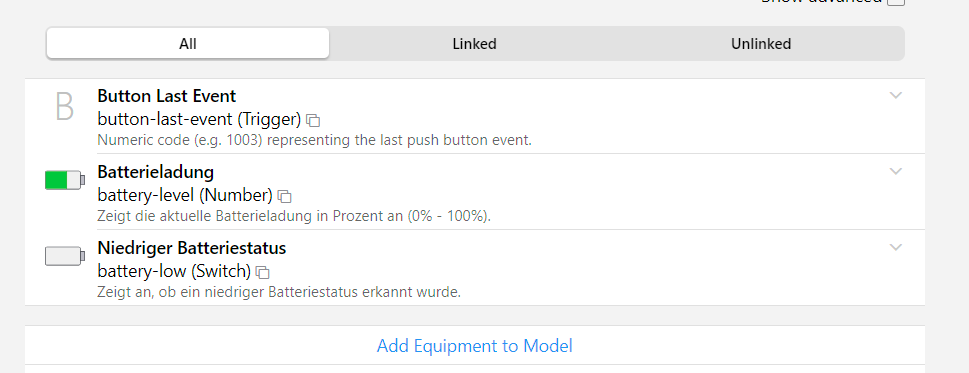Viewport: 969px width, 373px height.
Task: Select the Niedriger Batteriestatus channel title
Action: [x=192, y=248]
